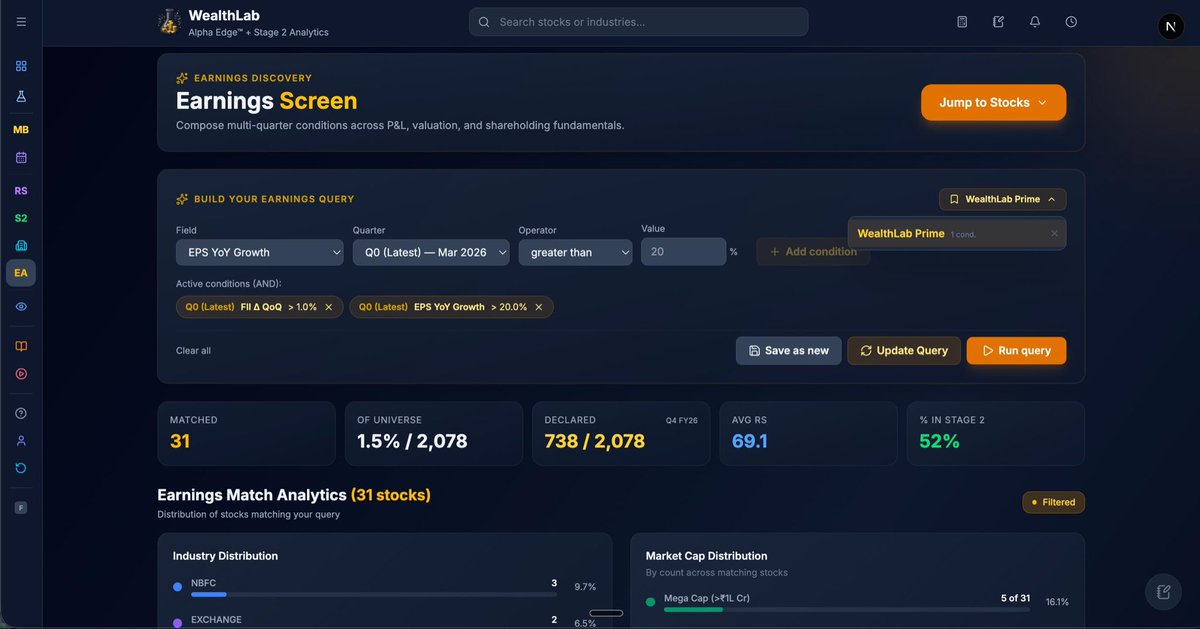This screenshot has height=629, width=1200.
Task: Open the eye watchlist icon in sidebar
Action: [x=21, y=307]
